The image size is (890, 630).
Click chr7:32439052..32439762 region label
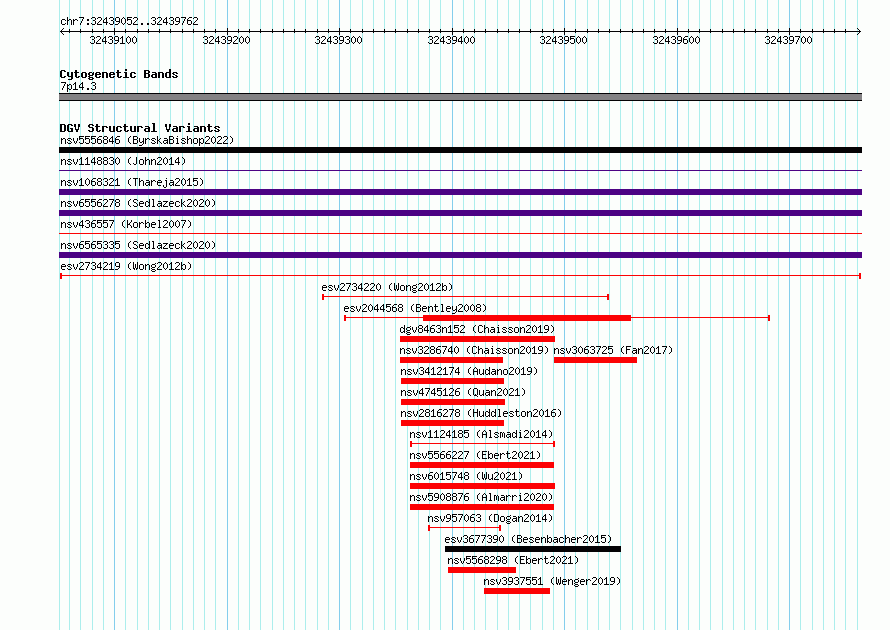pos(129,21)
